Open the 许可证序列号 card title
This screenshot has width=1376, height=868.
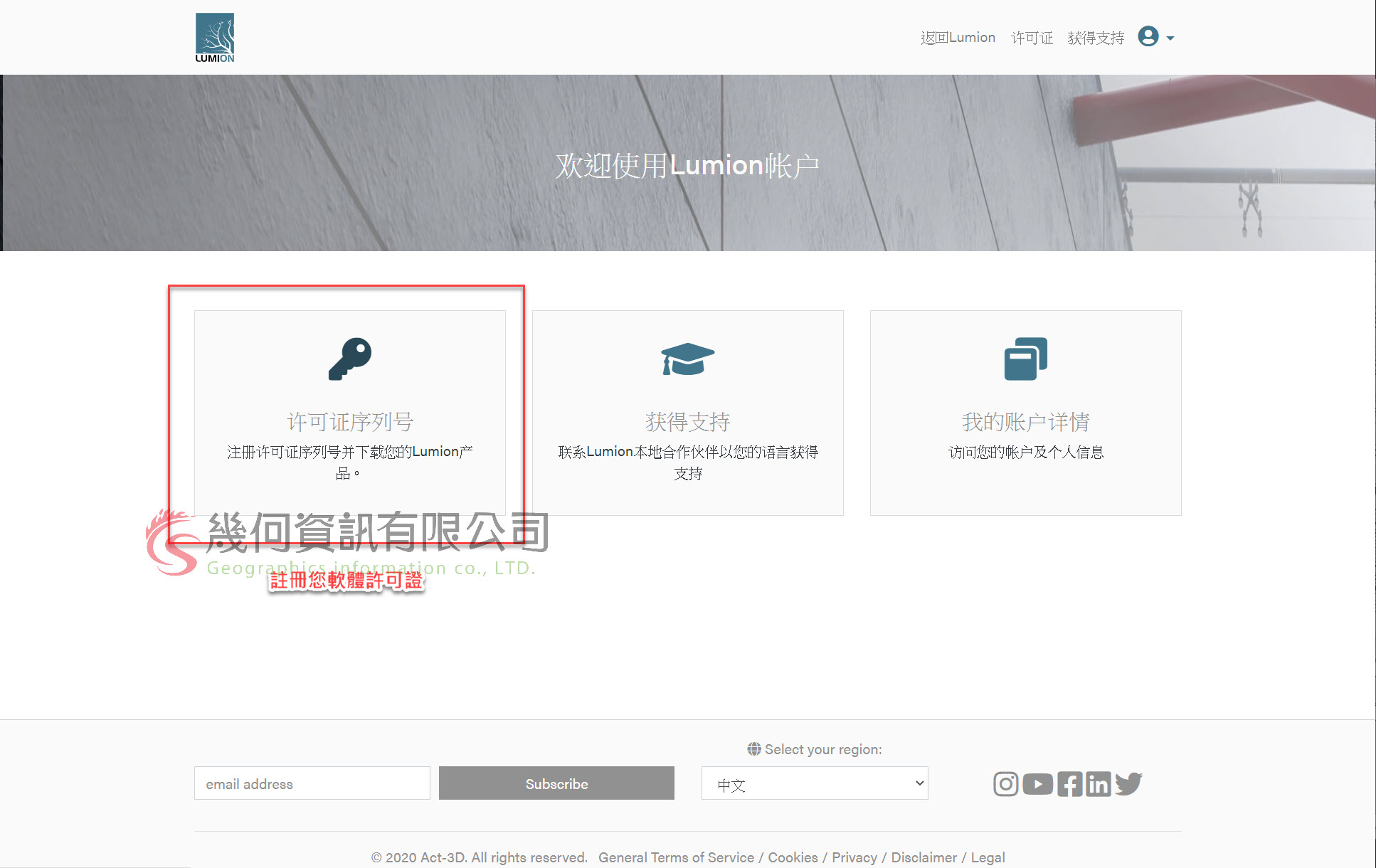[350, 422]
